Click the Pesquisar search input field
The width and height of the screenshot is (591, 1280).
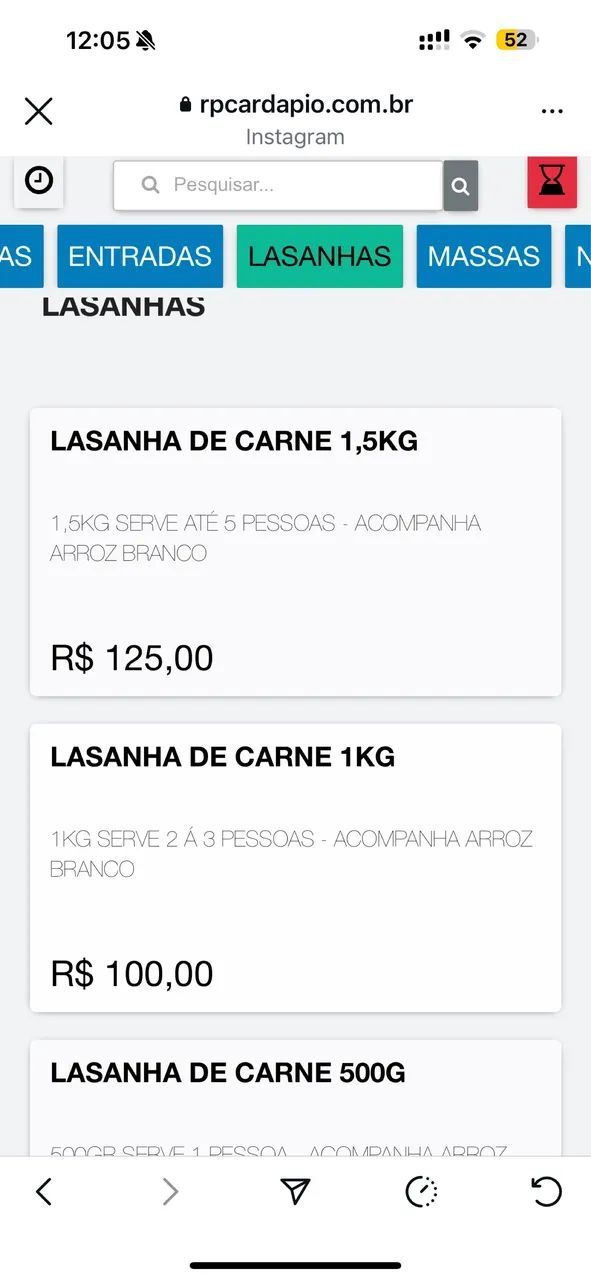tap(280, 186)
